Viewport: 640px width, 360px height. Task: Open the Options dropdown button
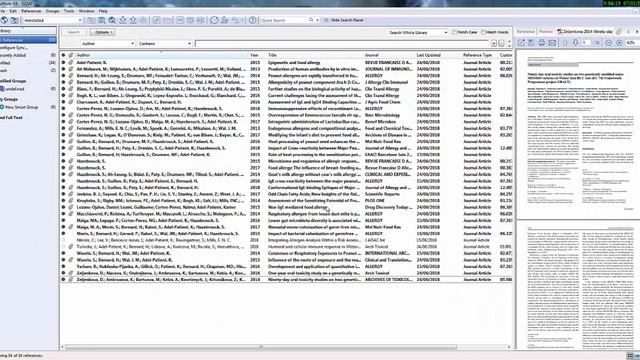click(102, 32)
